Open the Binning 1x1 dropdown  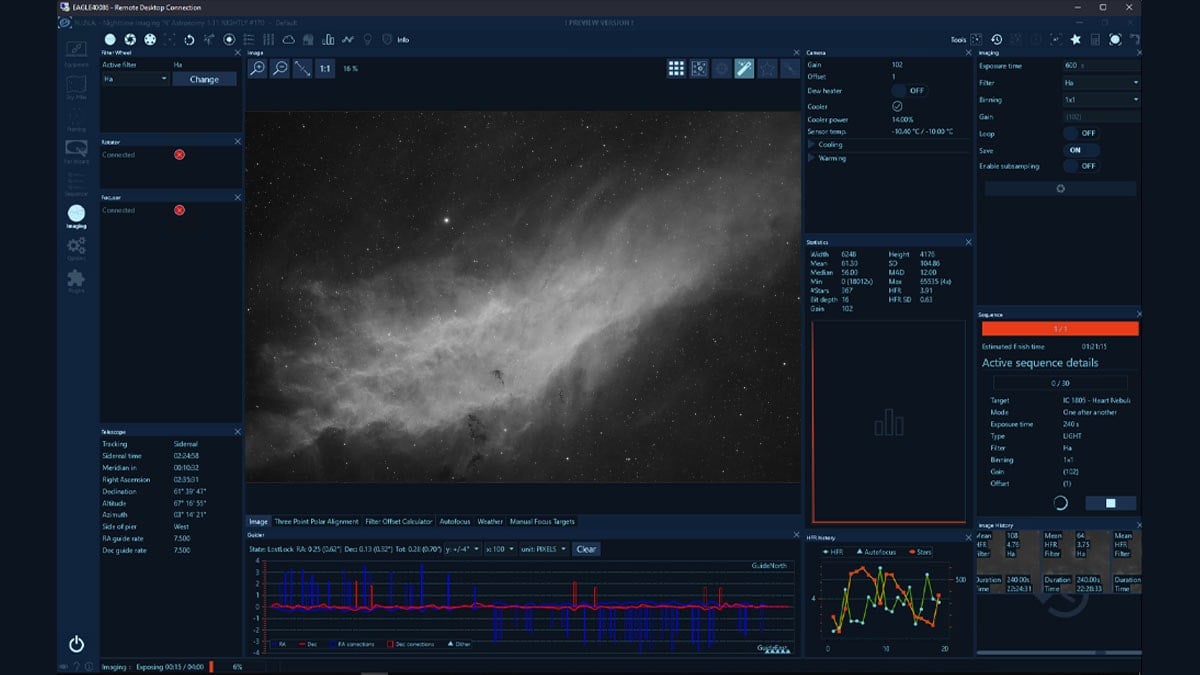point(1100,100)
